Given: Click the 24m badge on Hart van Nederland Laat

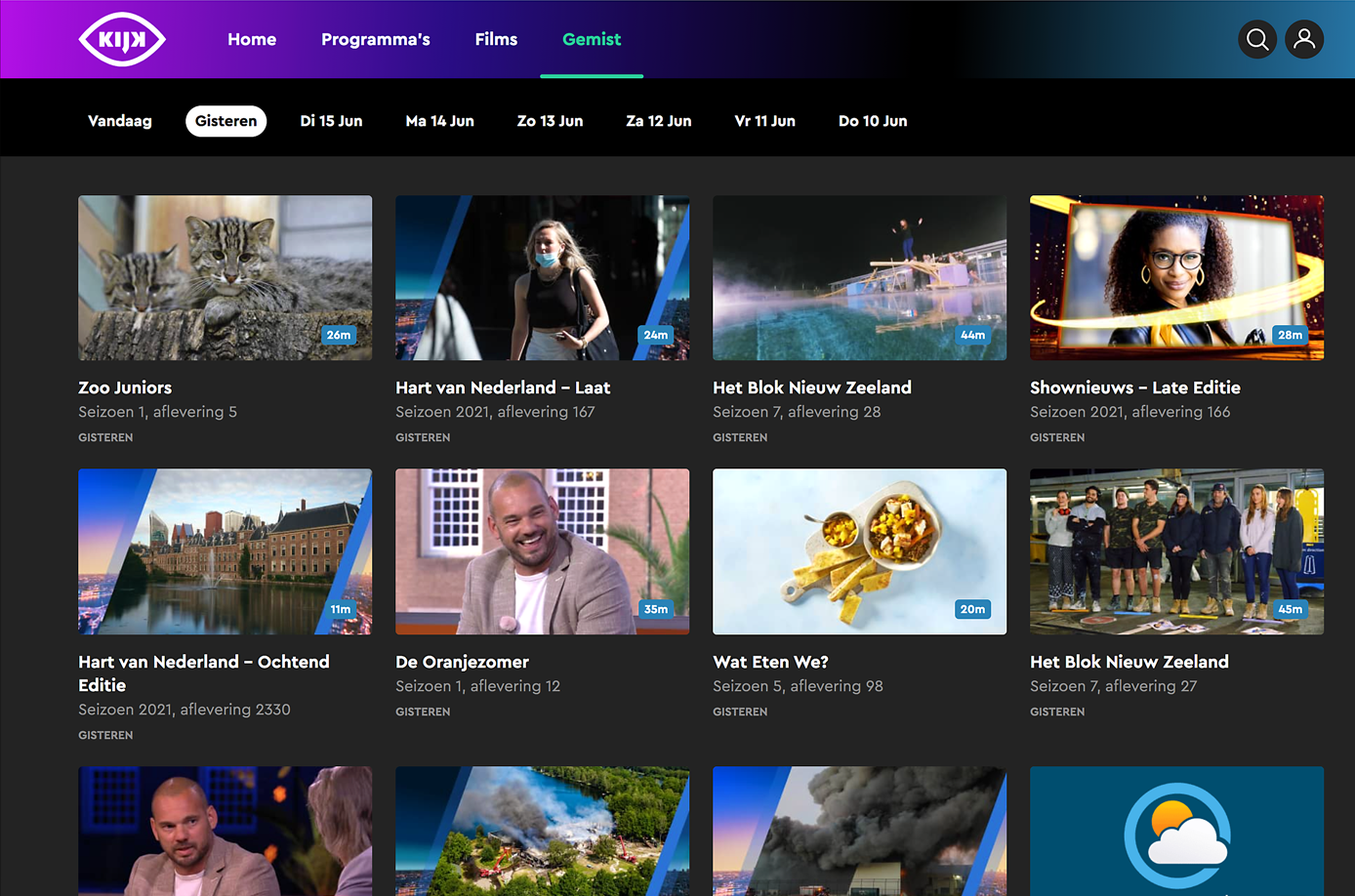Looking at the screenshot, I should (x=656, y=335).
